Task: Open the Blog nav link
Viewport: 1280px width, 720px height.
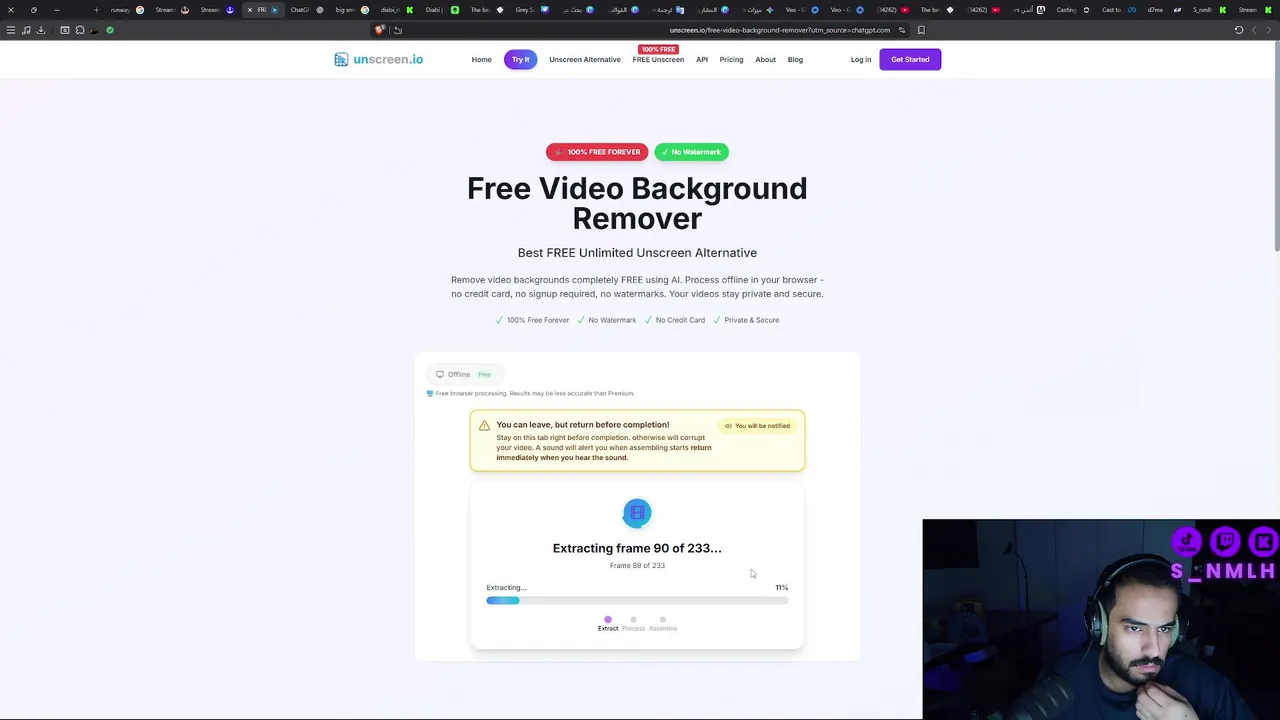Action: (x=795, y=59)
